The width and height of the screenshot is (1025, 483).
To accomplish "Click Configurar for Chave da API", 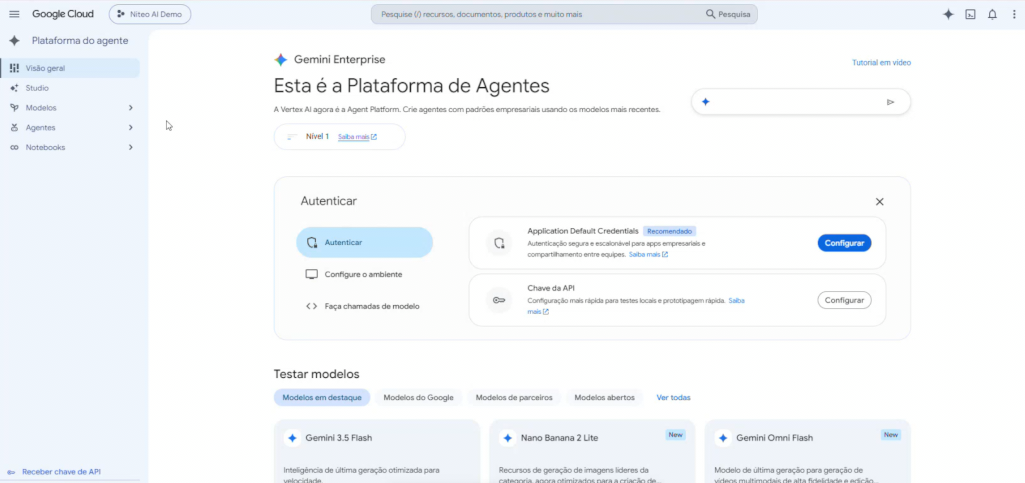I will tap(844, 301).
